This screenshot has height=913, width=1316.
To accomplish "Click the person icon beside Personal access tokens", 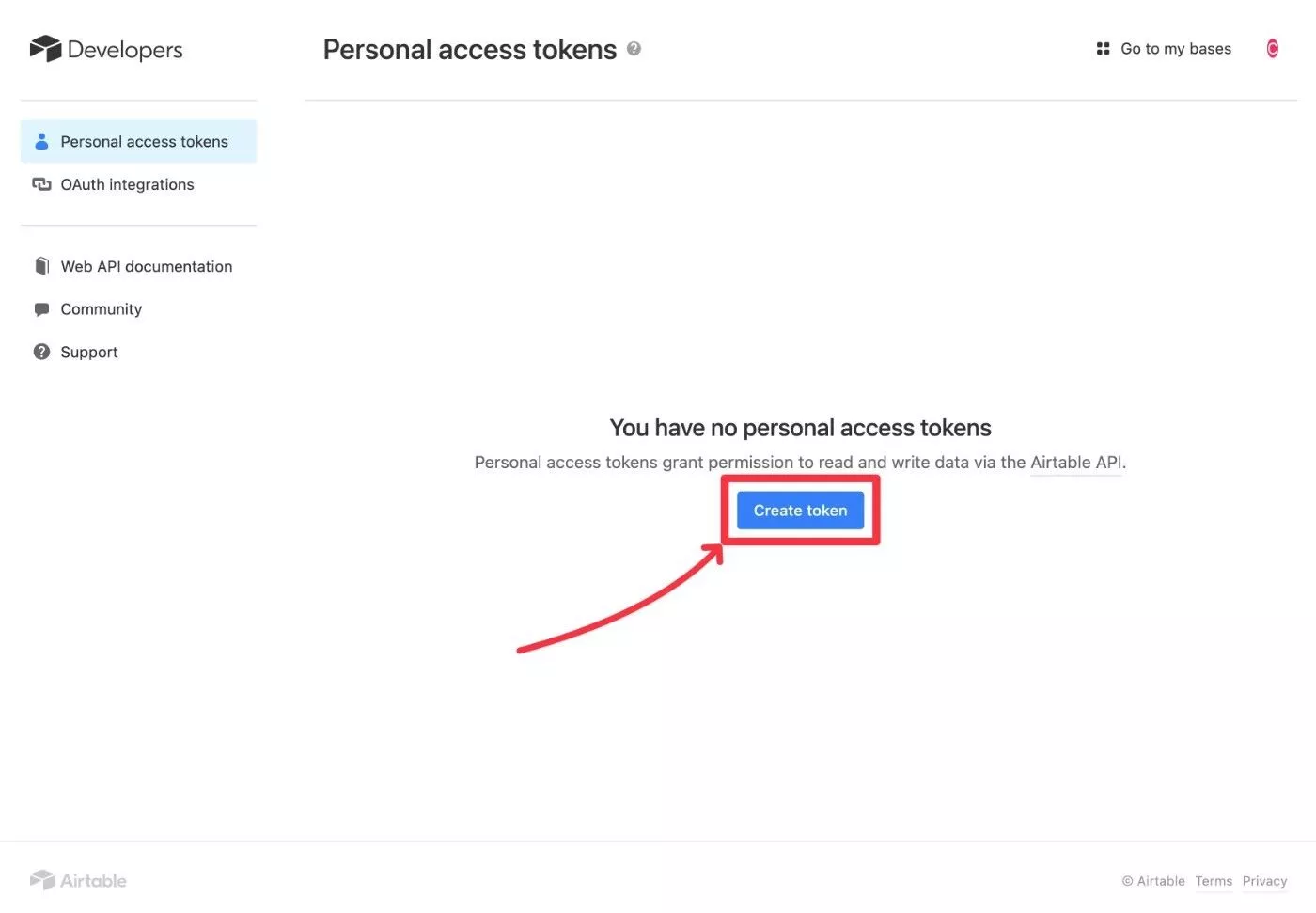I will coord(41,142).
